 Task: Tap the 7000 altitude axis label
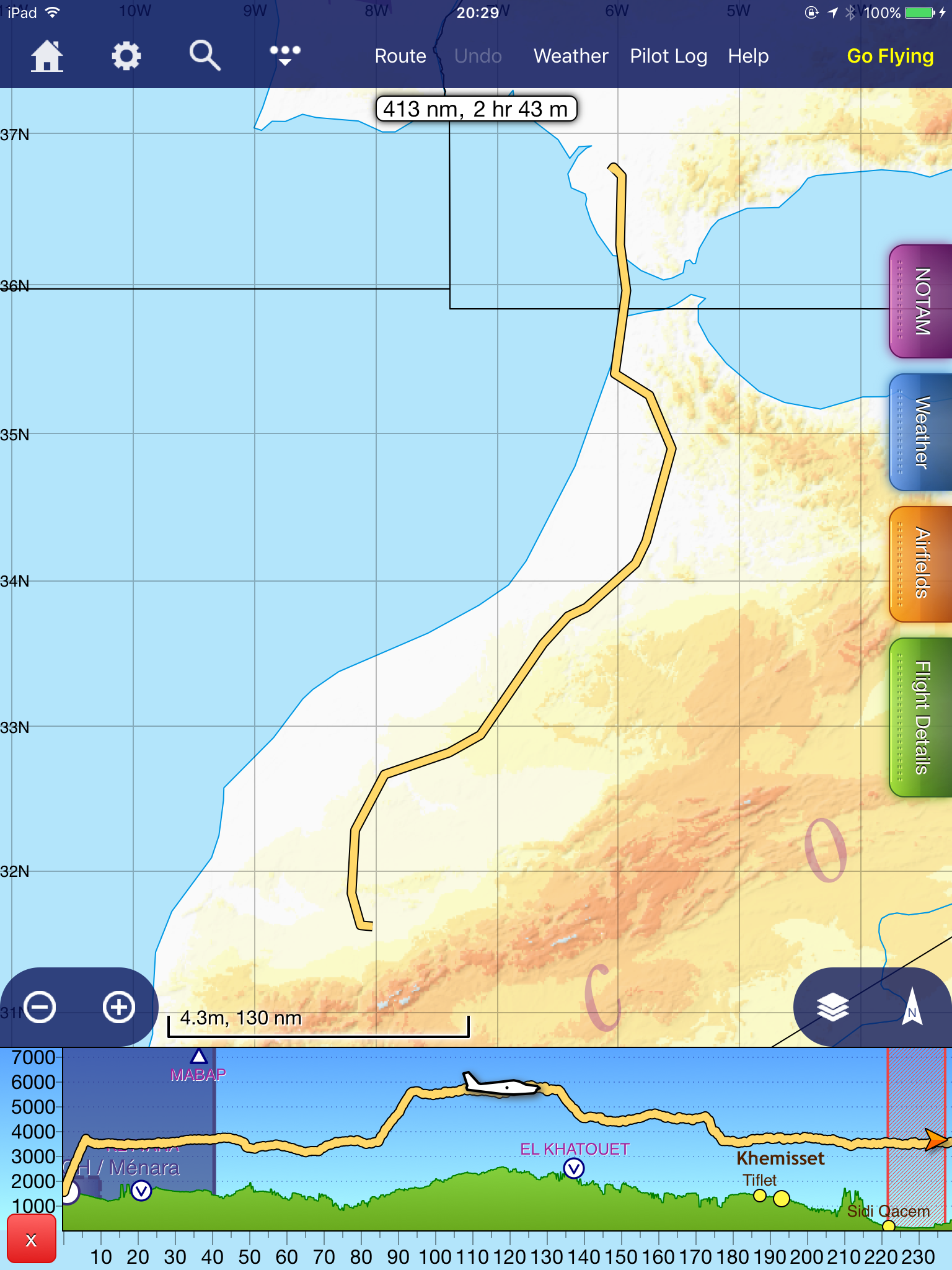coord(33,1057)
